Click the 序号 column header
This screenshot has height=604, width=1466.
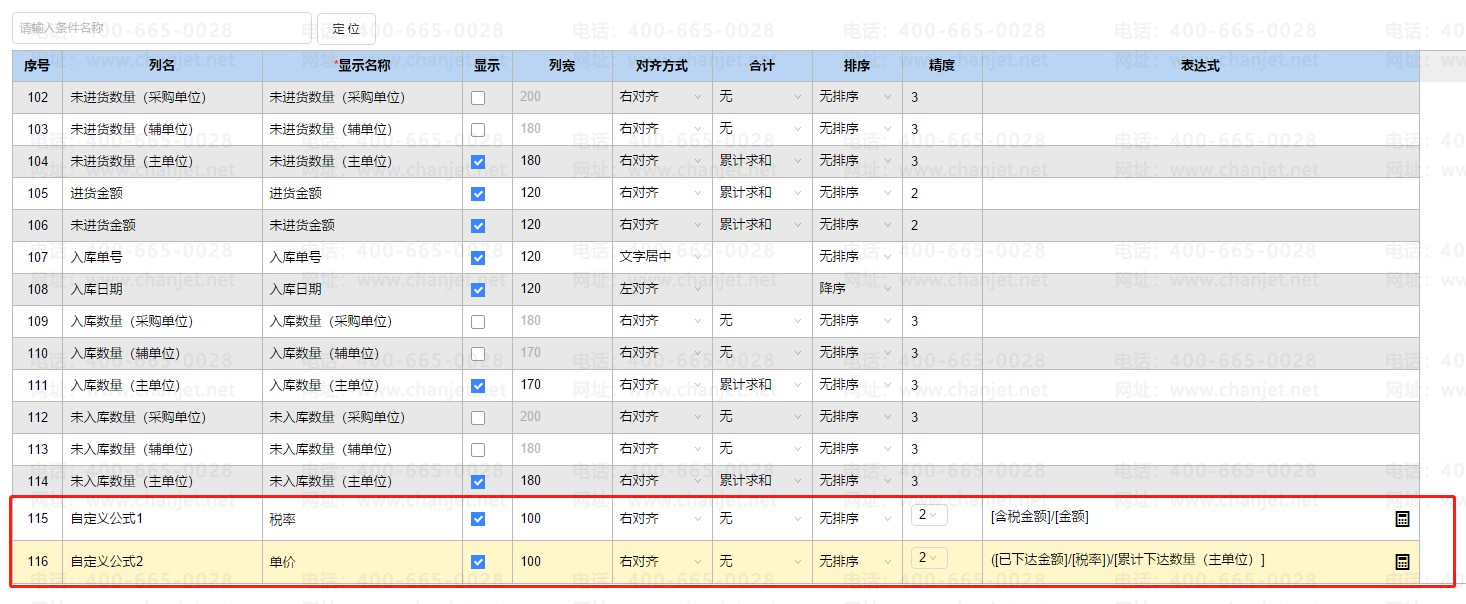[x=37, y=66]
